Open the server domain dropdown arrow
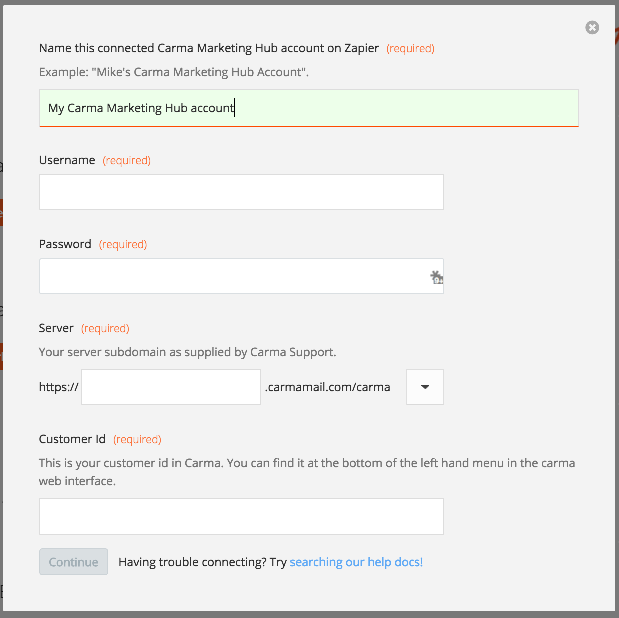619x618 pixels. (x=425, y=387)
